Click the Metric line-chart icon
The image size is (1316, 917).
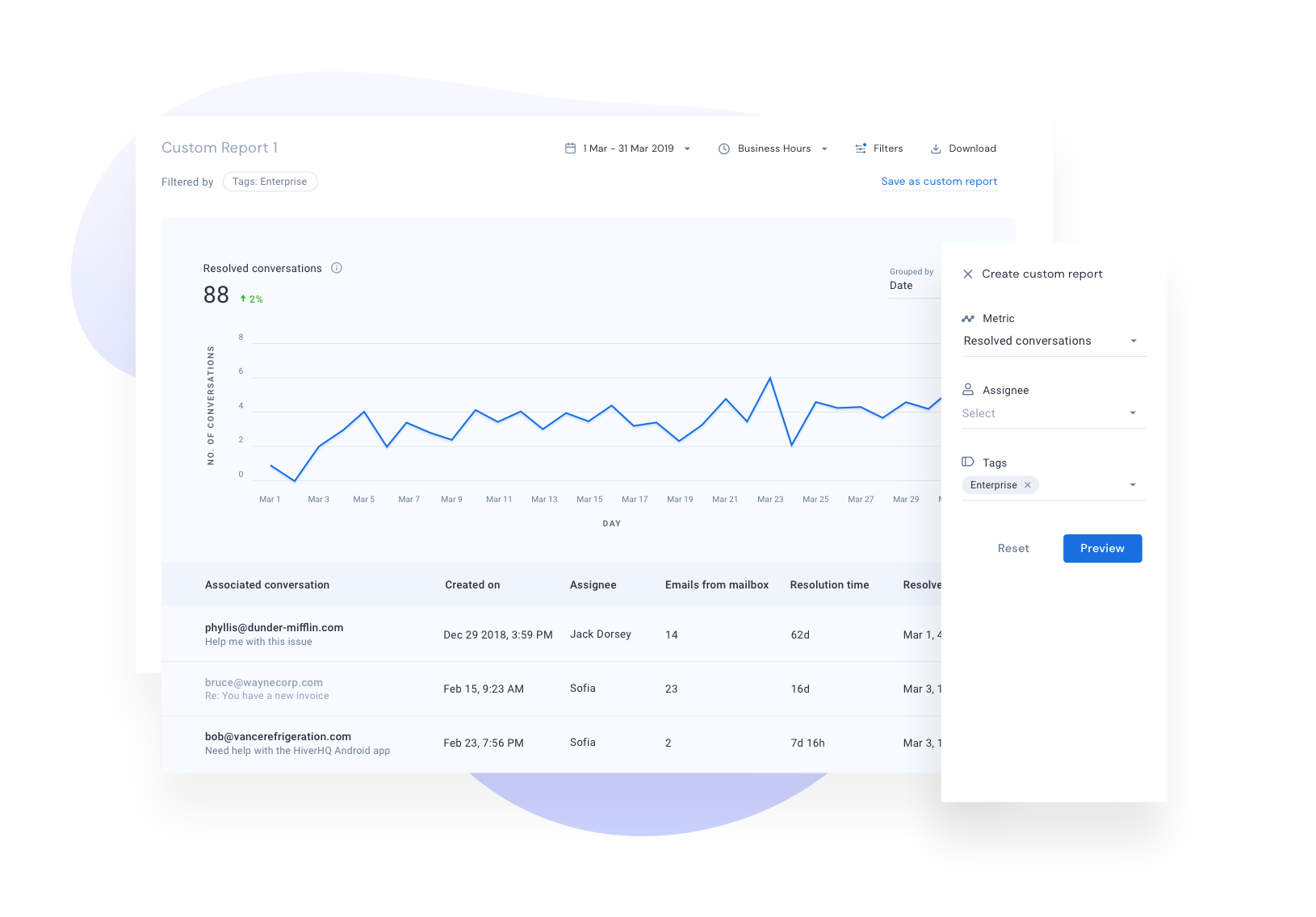pyautogui.click(x=969, y=318)
